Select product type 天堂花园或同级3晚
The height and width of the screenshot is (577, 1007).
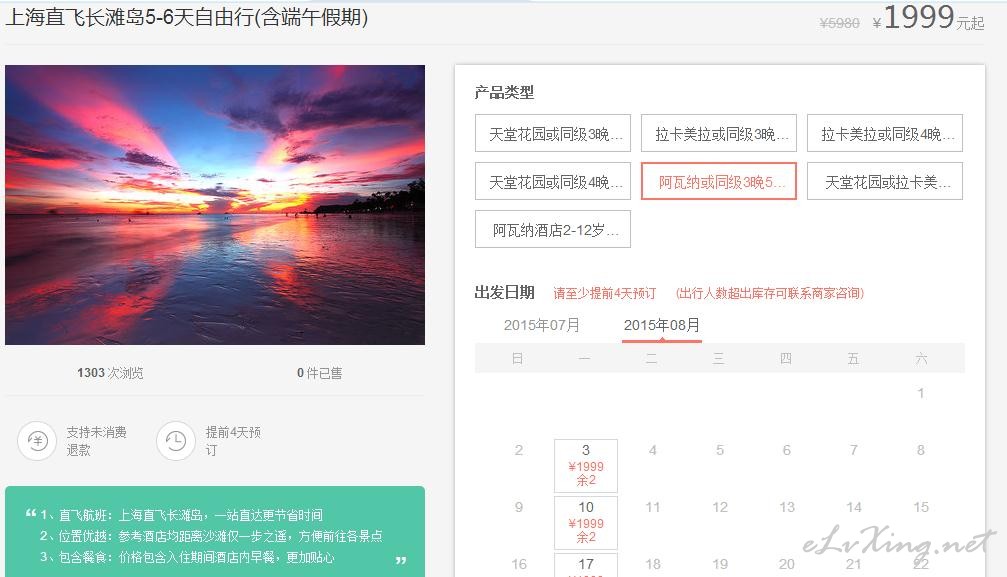(x=553, y=133)
